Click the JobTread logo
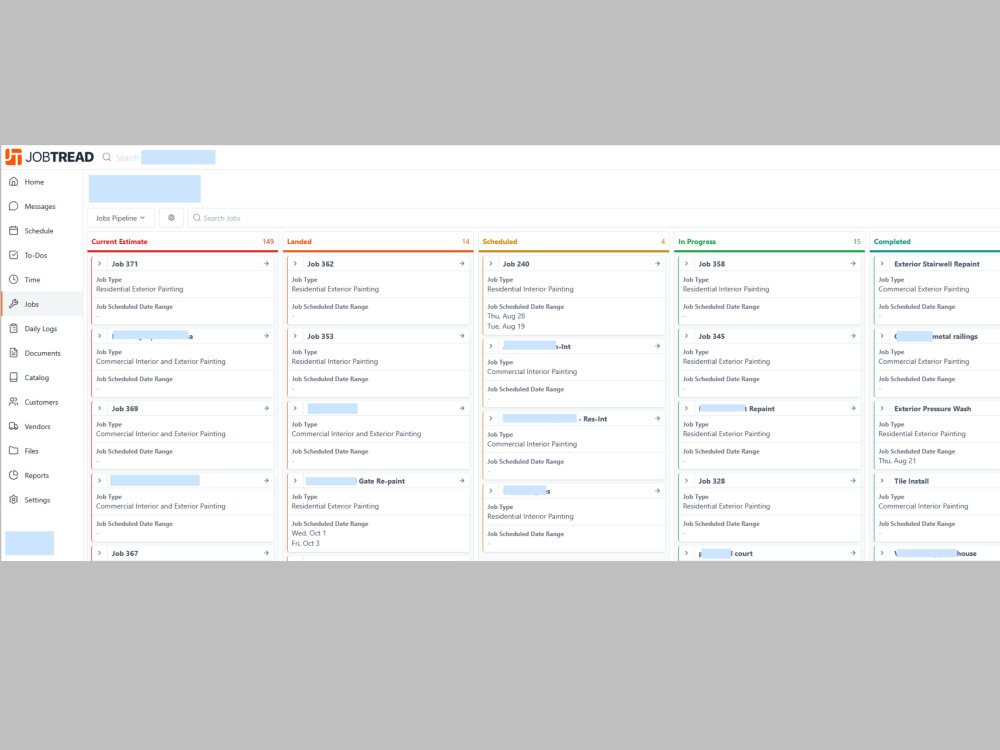The image size is (1000, 750). point(49,157)
